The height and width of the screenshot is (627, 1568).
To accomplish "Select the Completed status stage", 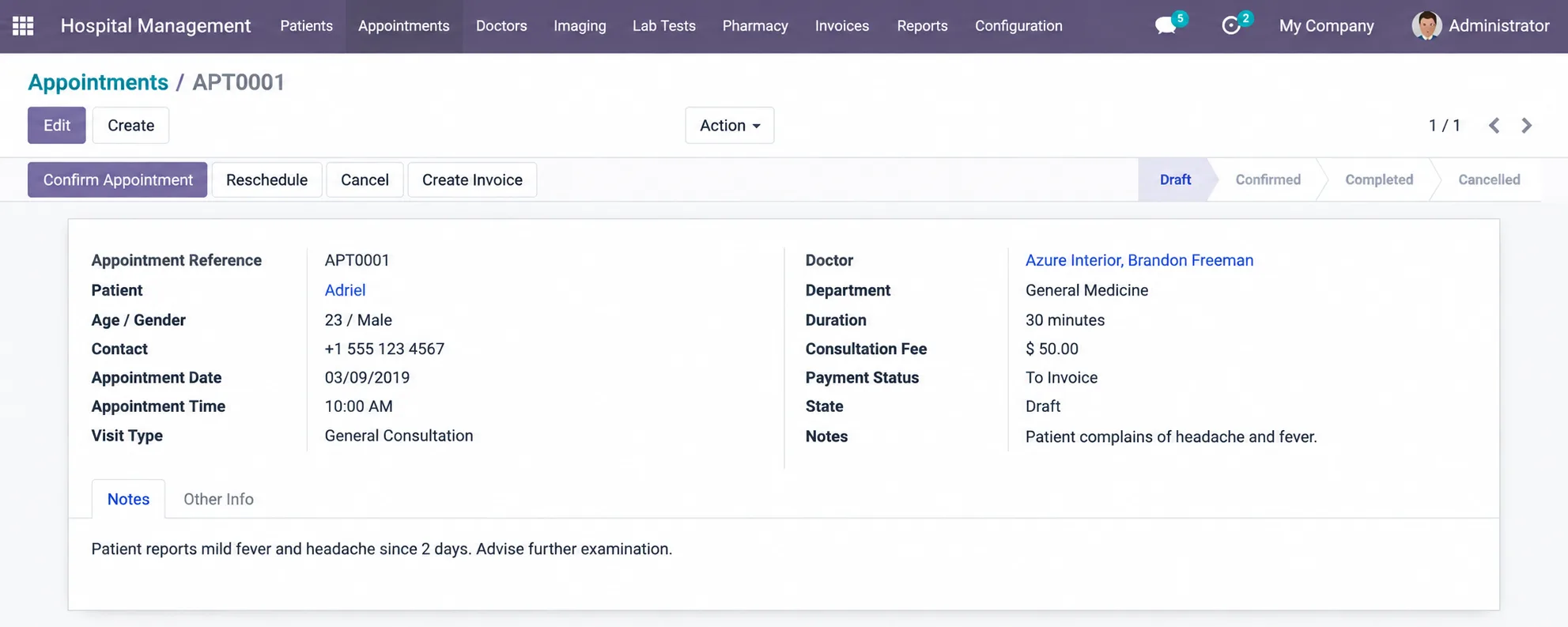I will (x=1379, y=179).
